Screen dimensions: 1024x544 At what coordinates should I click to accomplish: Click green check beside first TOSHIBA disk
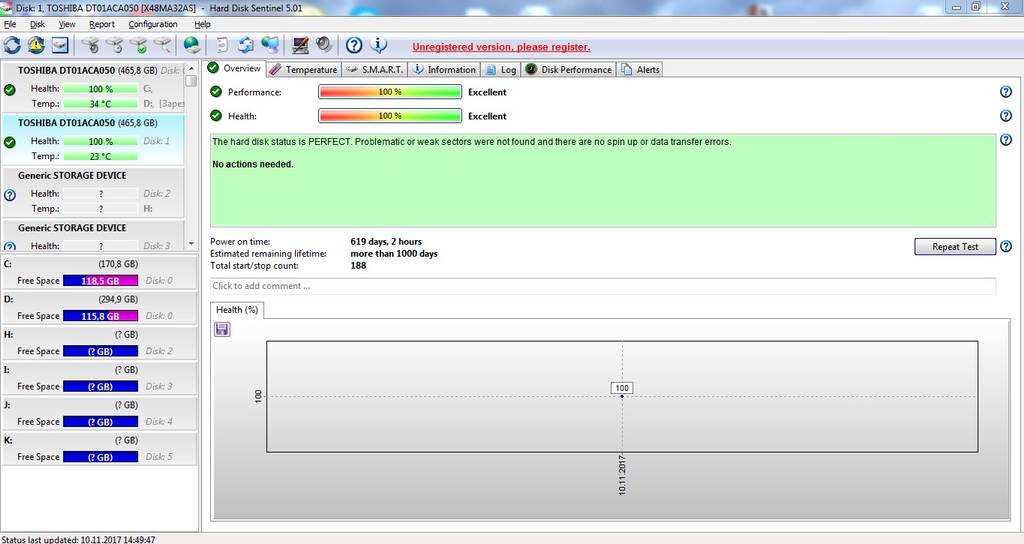tap(10, 90)
